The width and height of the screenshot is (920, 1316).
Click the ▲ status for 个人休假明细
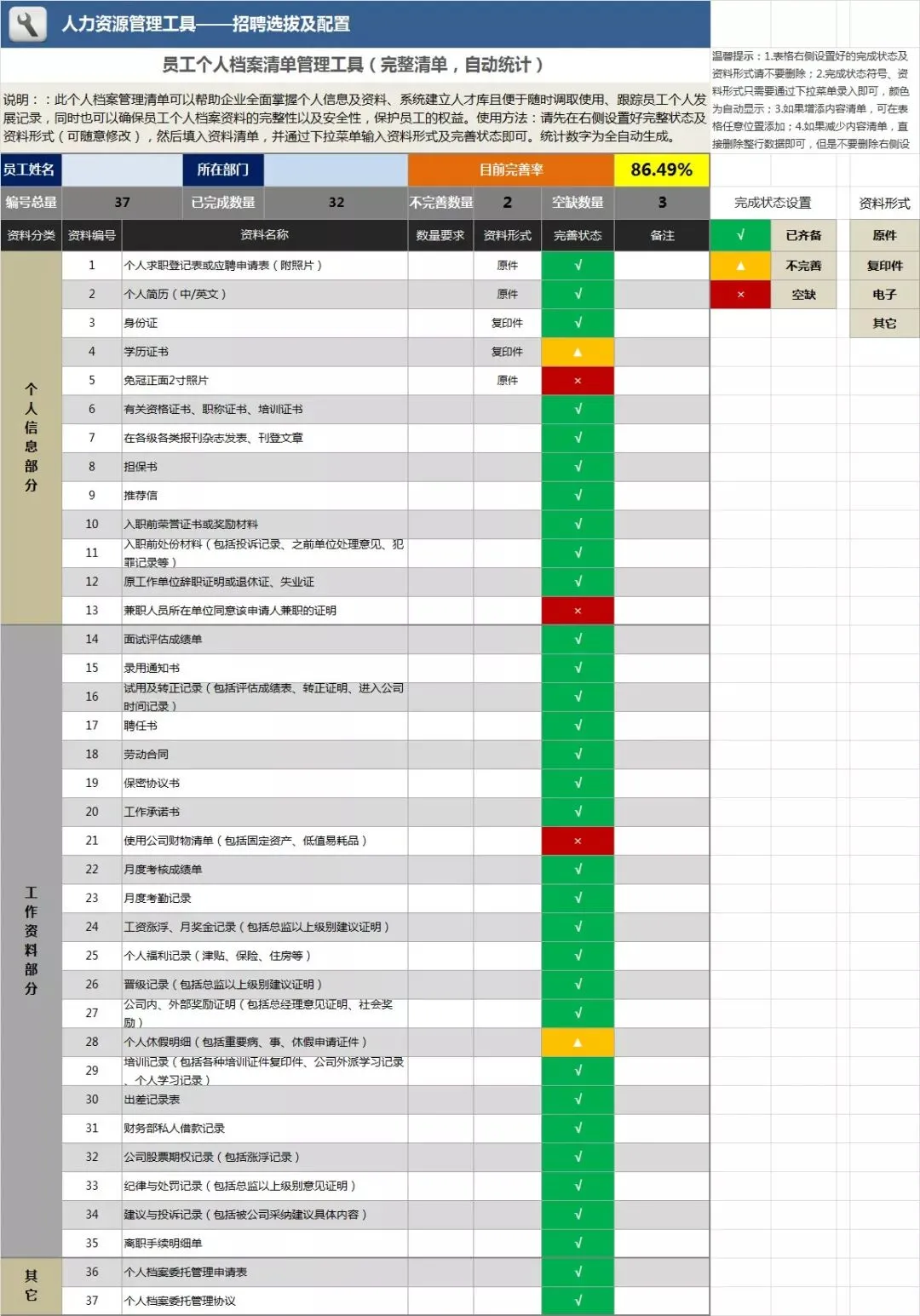click(578, 1042)
